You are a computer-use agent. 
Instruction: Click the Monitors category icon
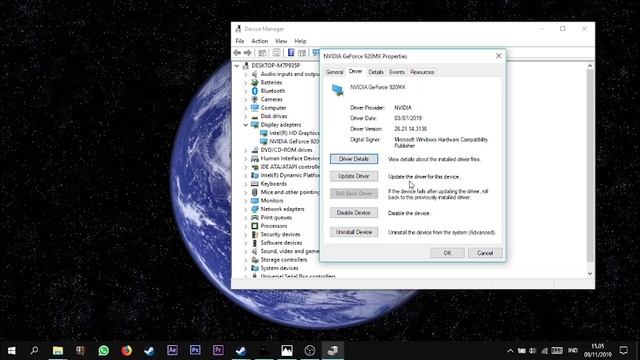(x=255, y=200)
